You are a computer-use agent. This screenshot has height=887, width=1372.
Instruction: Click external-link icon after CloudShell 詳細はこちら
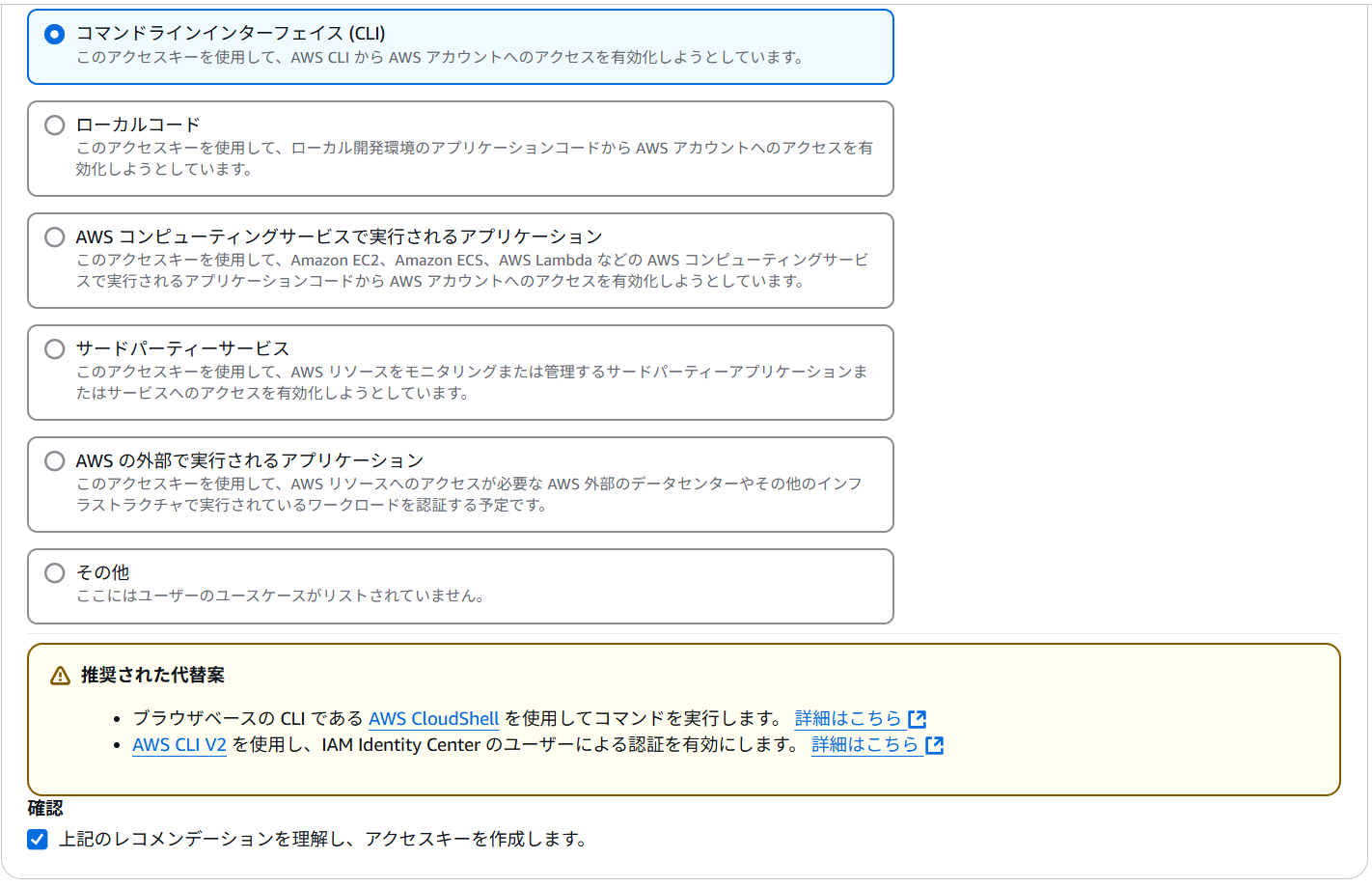(x=918, y=719)
